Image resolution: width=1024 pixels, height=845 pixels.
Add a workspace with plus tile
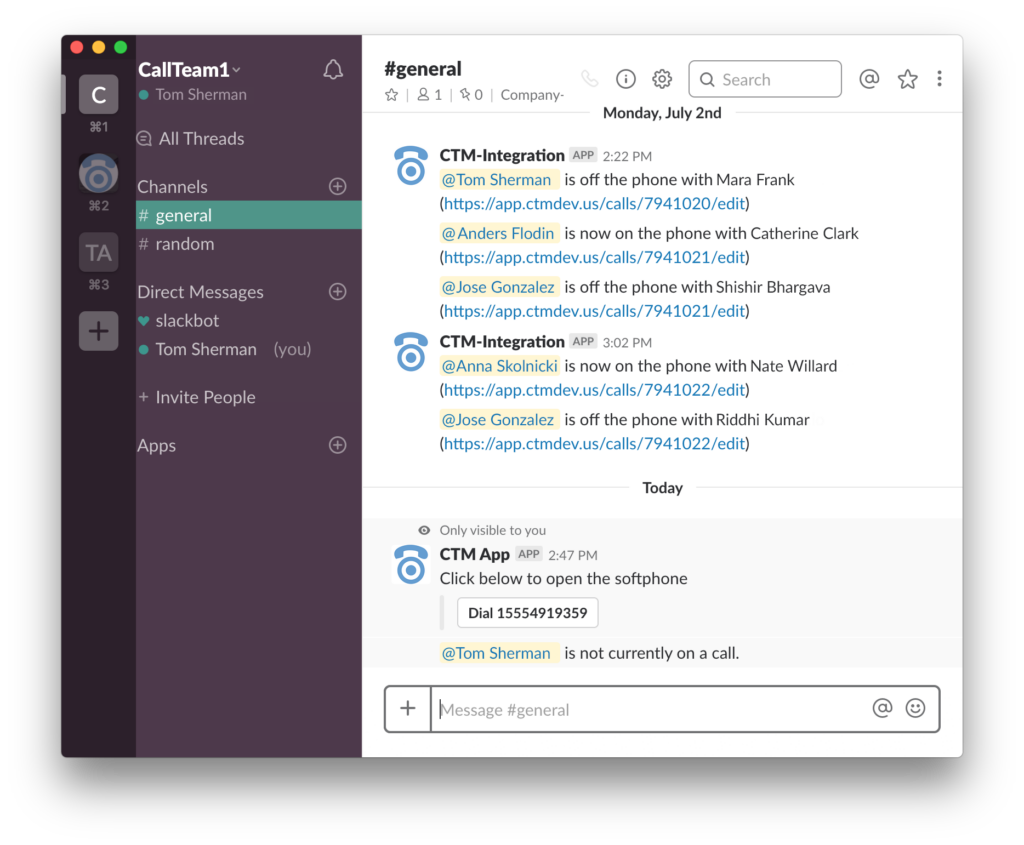coord(99,331)
